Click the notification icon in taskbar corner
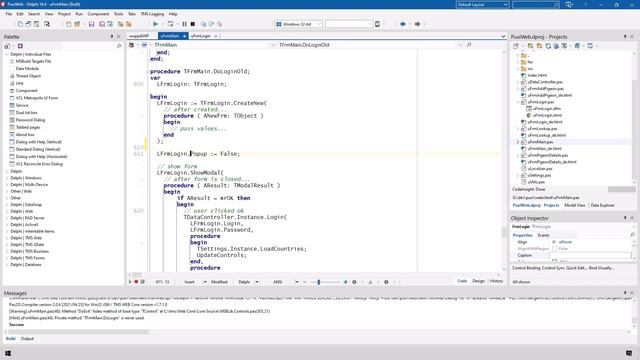The height and width of the screenshot is (360, 640). [x=629, y=353]
